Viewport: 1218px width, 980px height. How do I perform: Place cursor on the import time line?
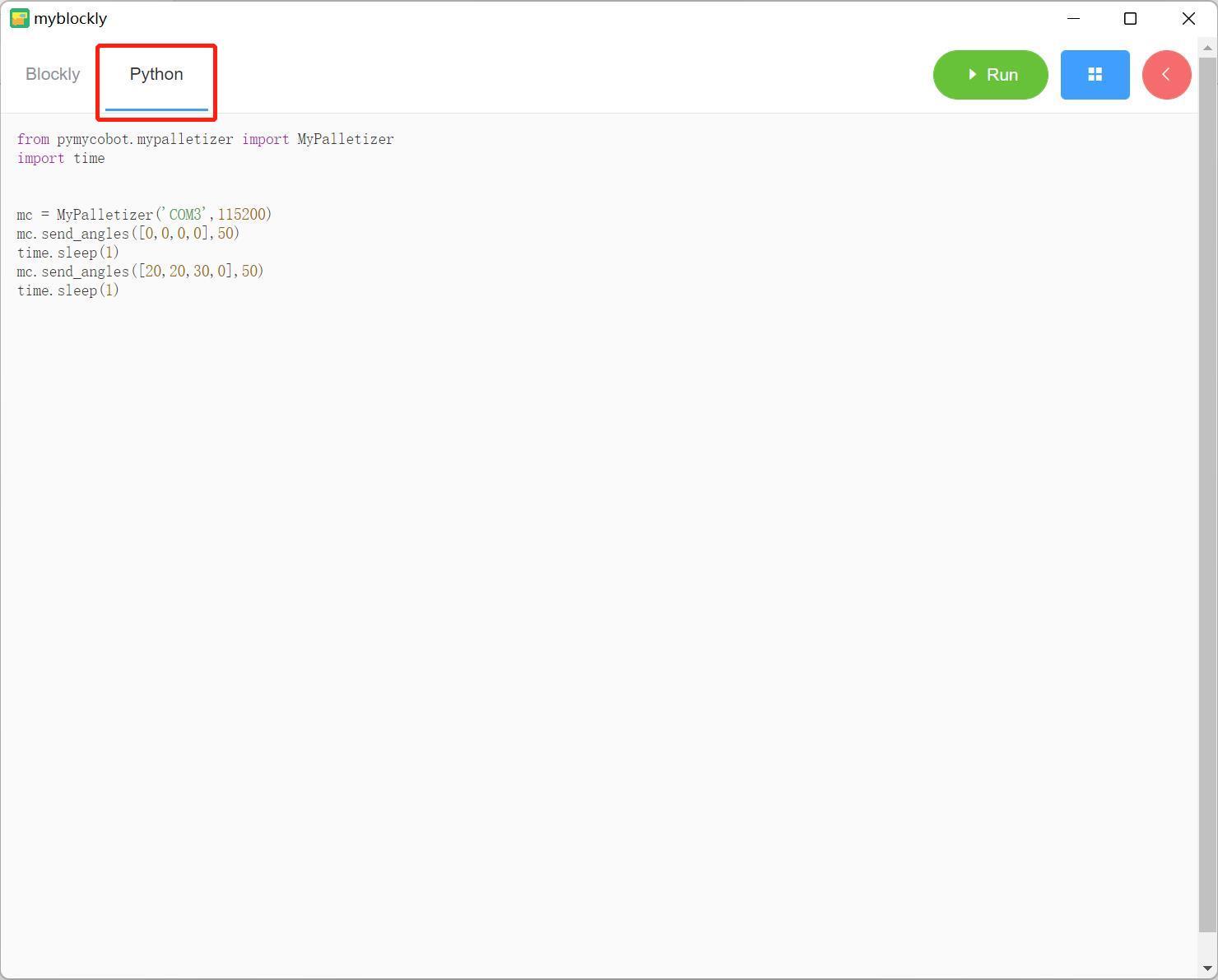tap(61, 158)
